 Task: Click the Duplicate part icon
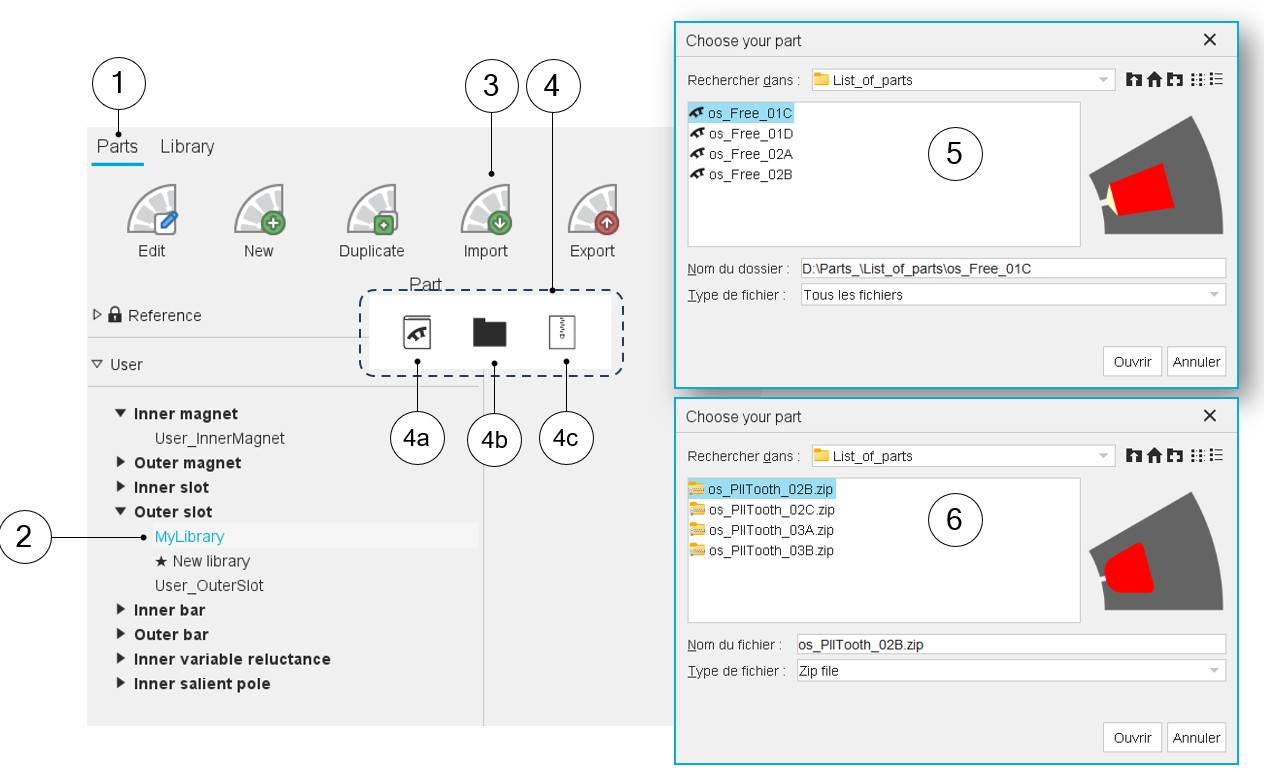tap(372, 209)
